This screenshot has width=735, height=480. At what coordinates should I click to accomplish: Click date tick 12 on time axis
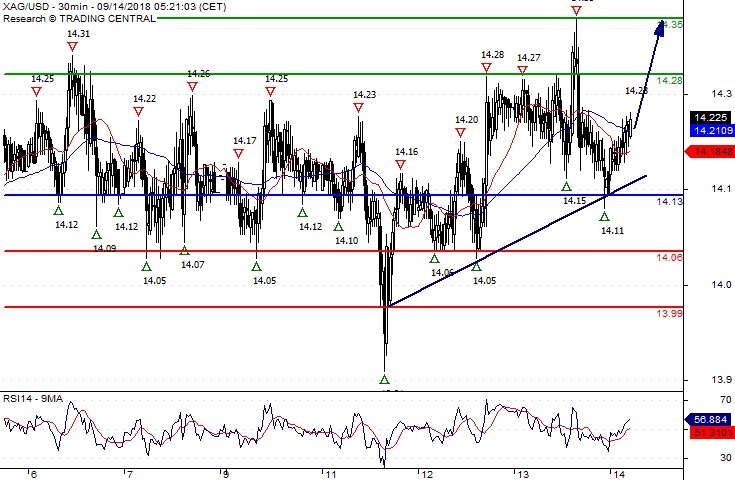[x=428, y=474]
